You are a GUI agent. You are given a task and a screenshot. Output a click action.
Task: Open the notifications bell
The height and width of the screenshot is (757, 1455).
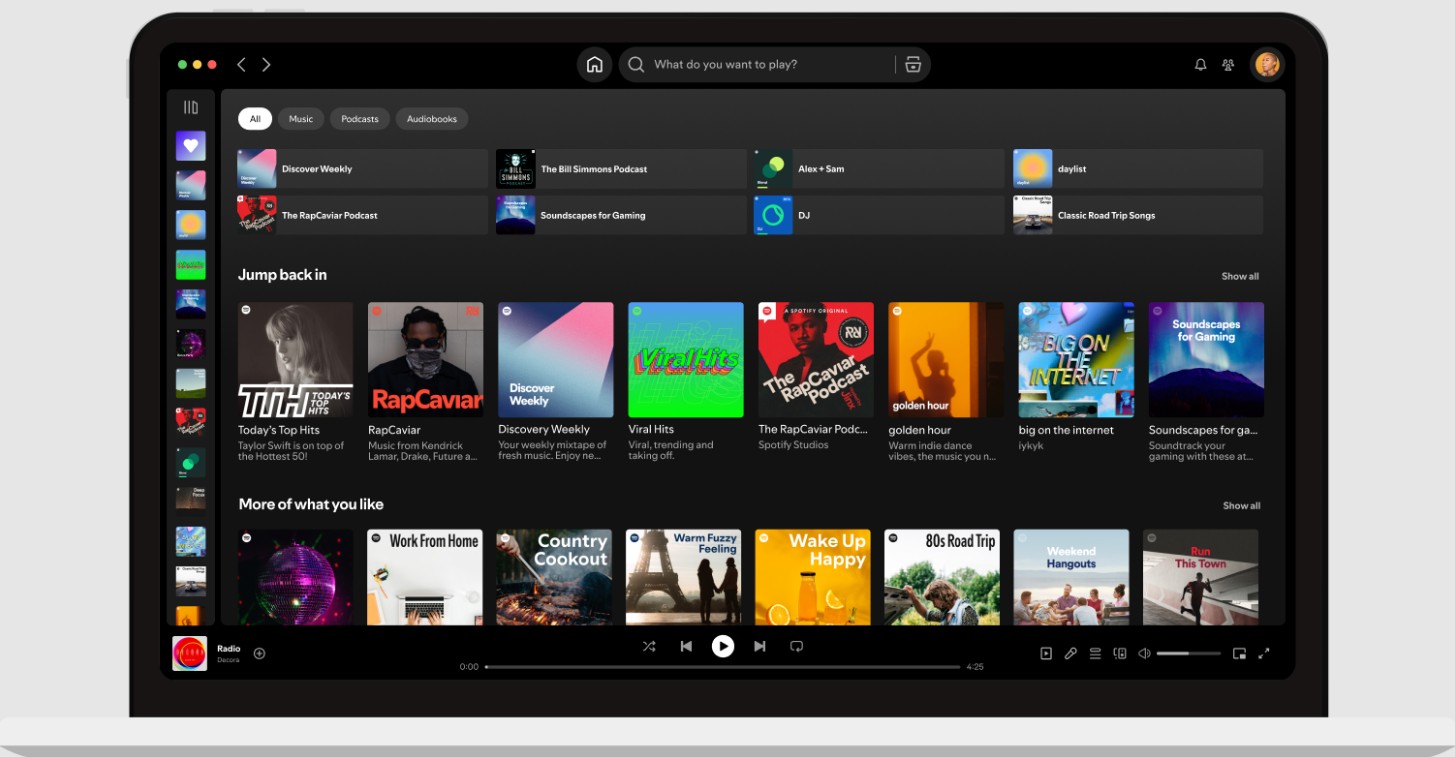click(x=1200, y=65)
